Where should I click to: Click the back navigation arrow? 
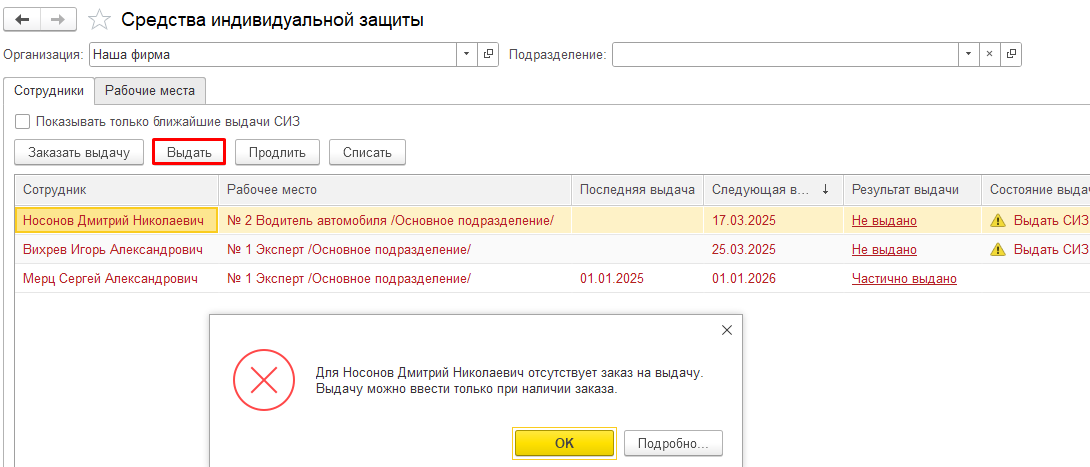click(23, 20)
